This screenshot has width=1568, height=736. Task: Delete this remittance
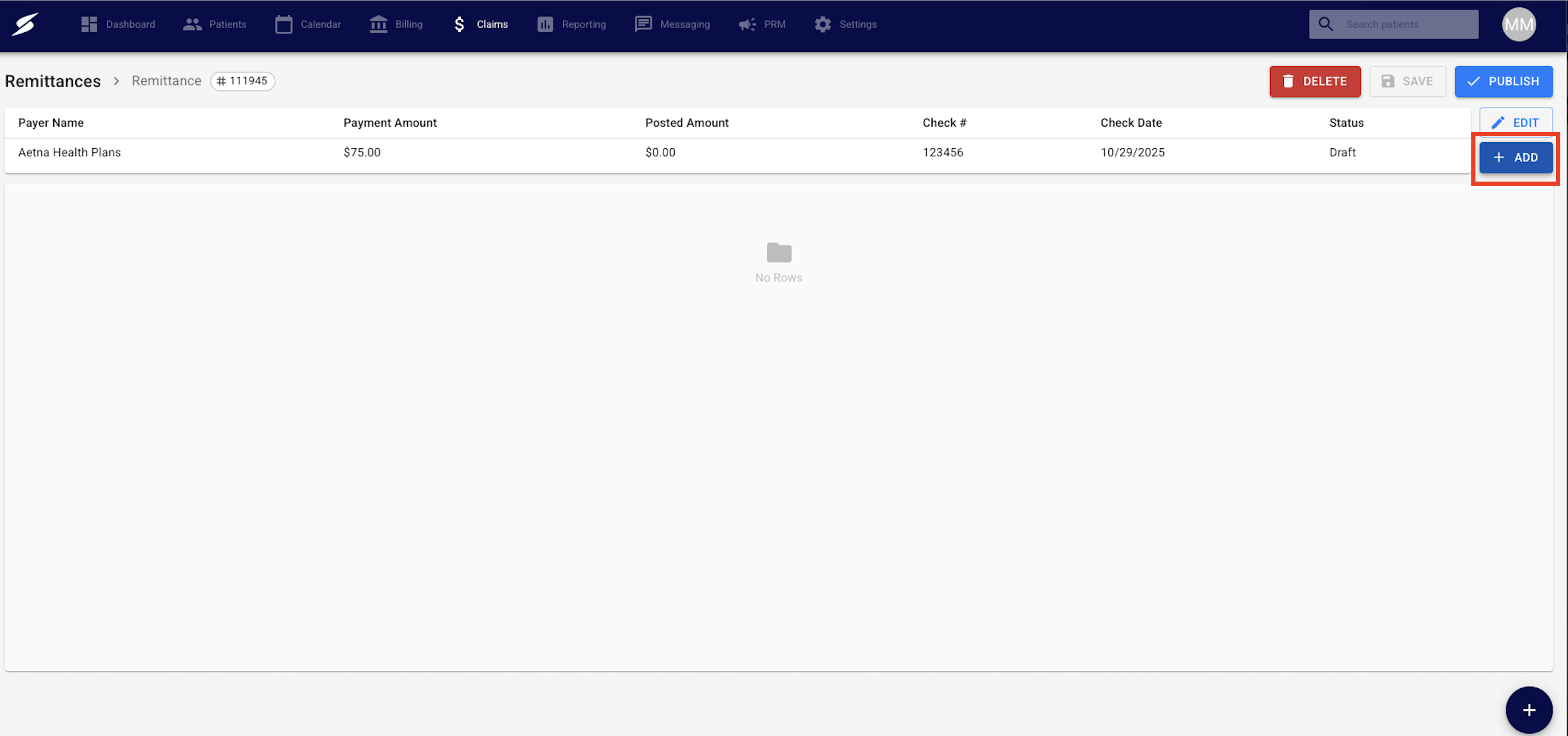[1314, 82]
